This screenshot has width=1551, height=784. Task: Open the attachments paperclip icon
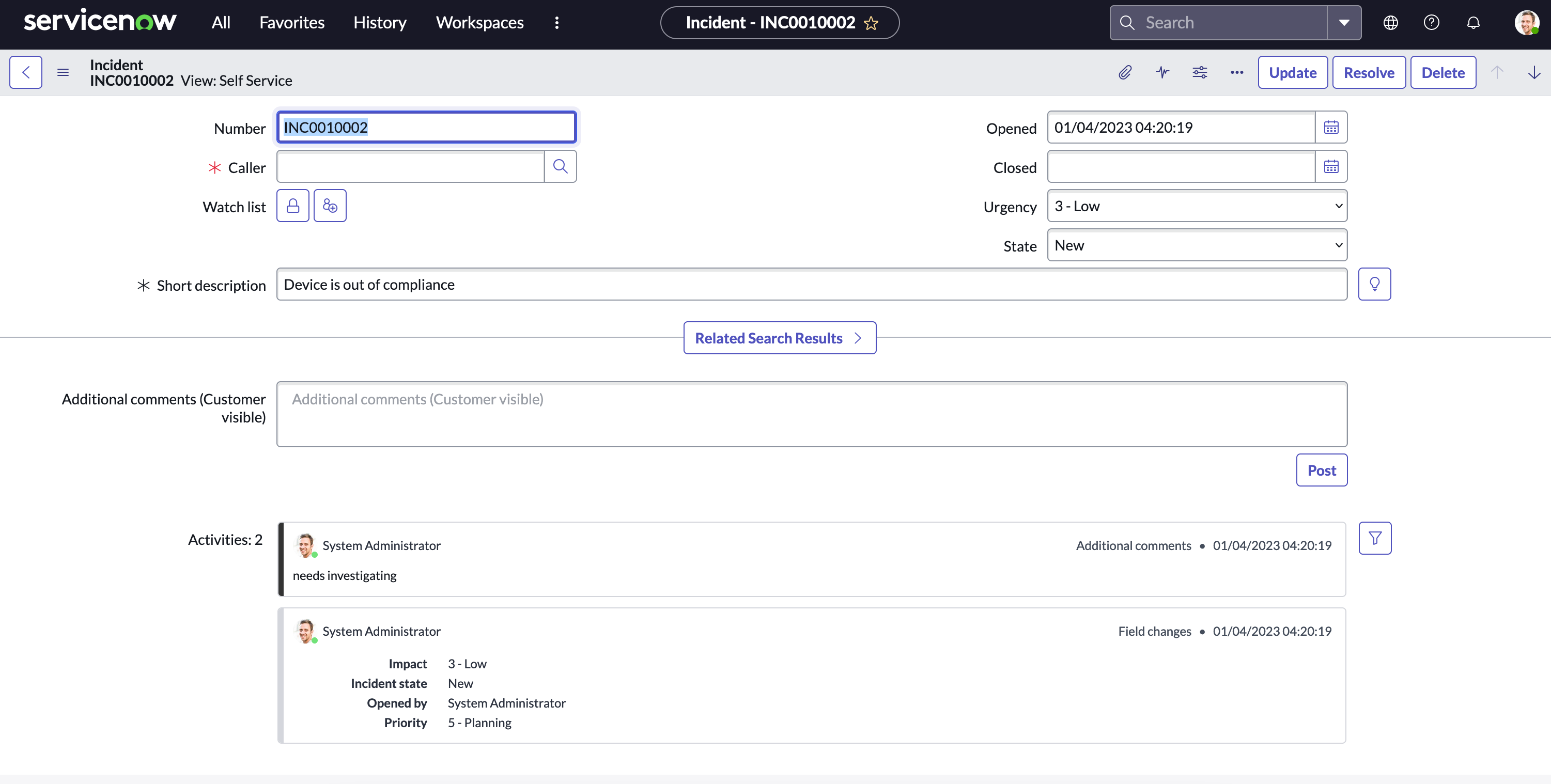point(1125,72)
